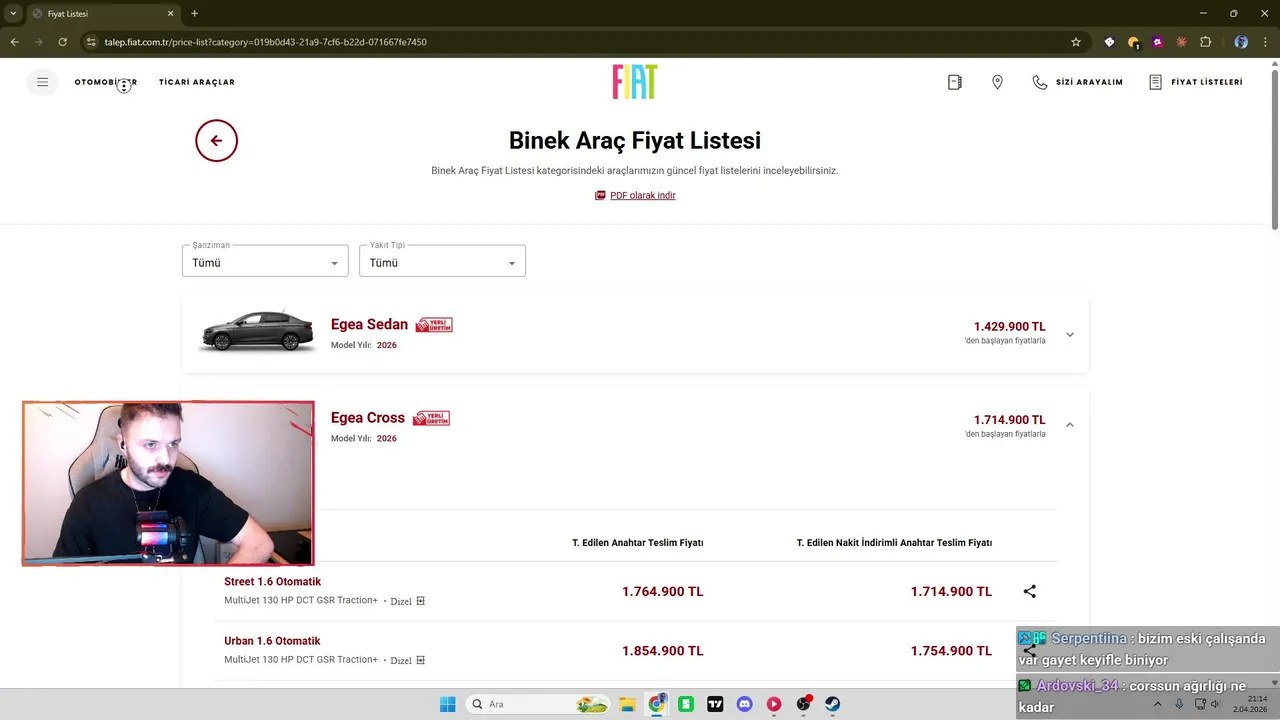Screen dimensions: 1280x720
Task: Open OBS Studio from the taskbar
Action: point(803,704)
